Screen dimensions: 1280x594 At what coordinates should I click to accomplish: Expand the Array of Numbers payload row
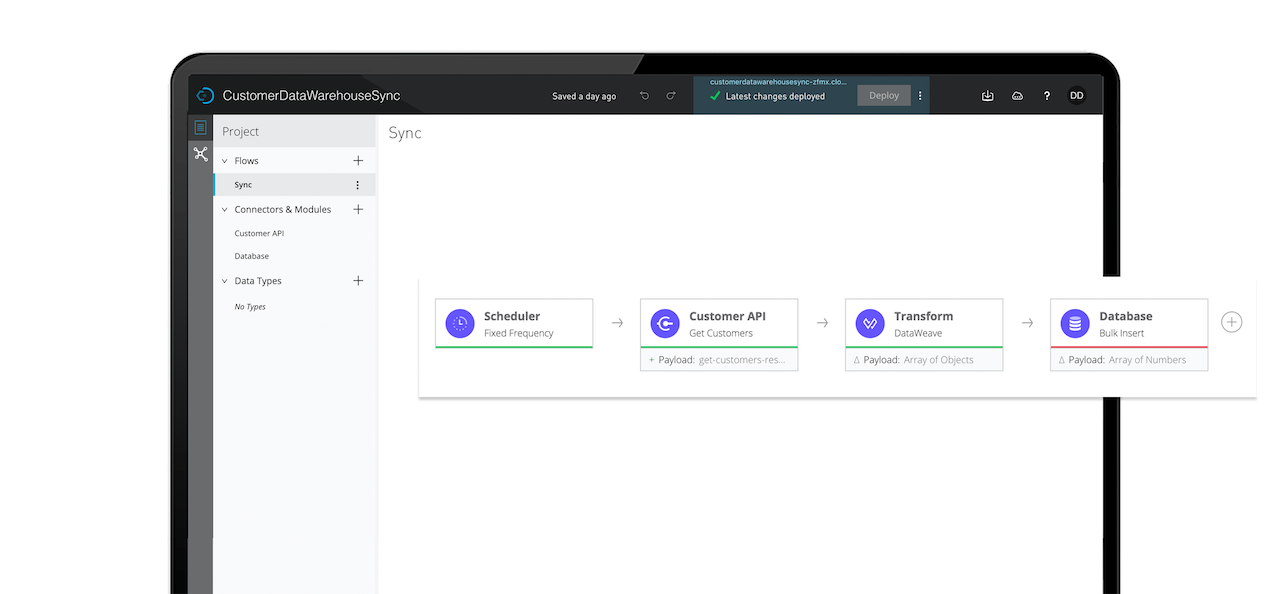click(x=1129, y=360)
